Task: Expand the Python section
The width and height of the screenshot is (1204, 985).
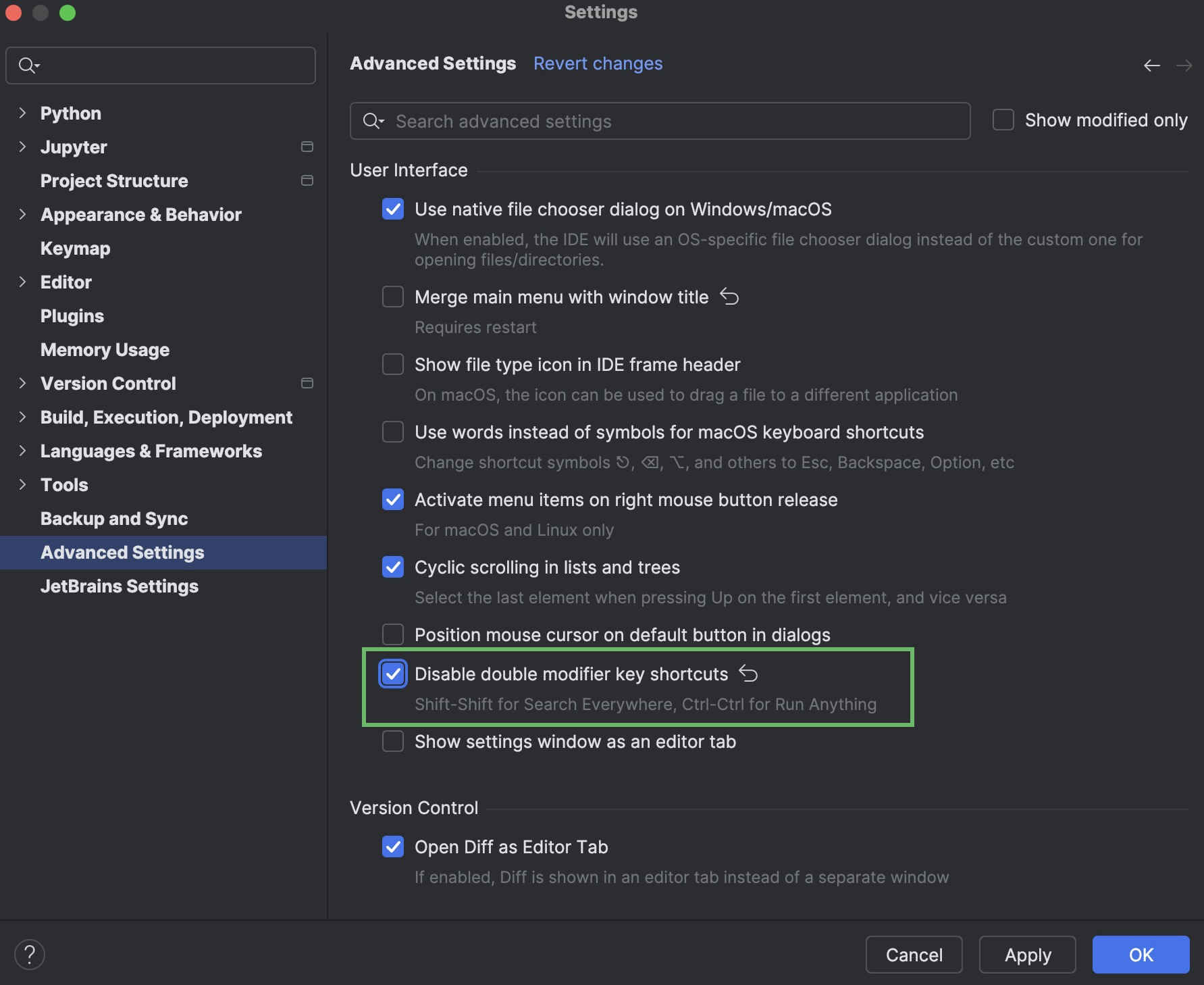Action: [22, 113]
